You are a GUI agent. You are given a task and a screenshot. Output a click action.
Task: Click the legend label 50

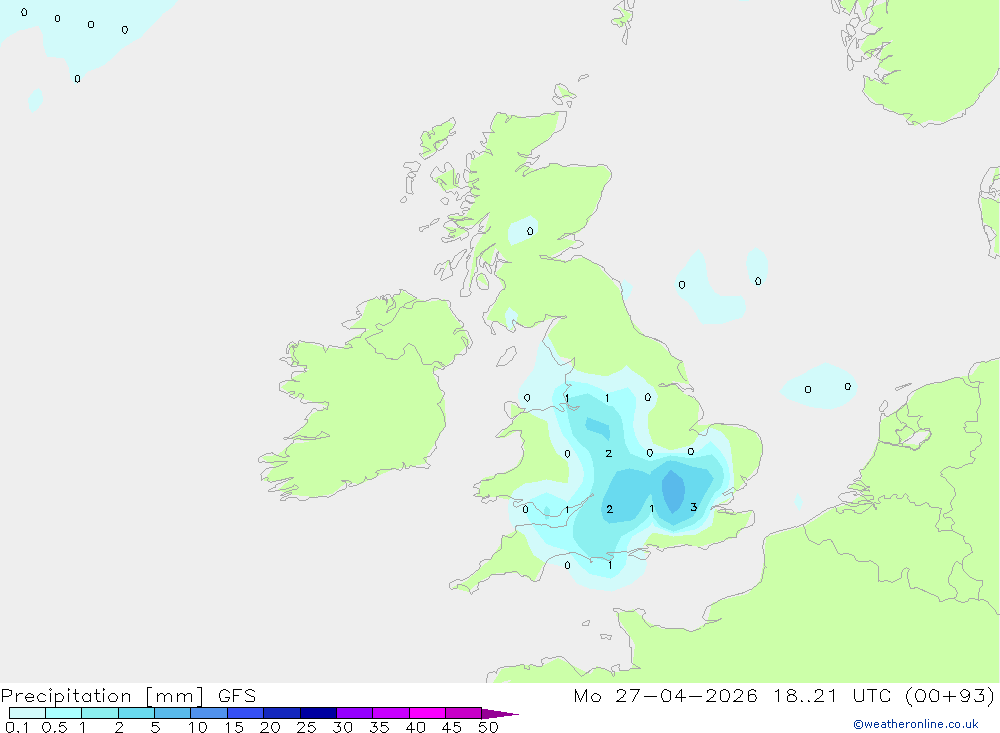pyautogui.click(x=488, y=727)
